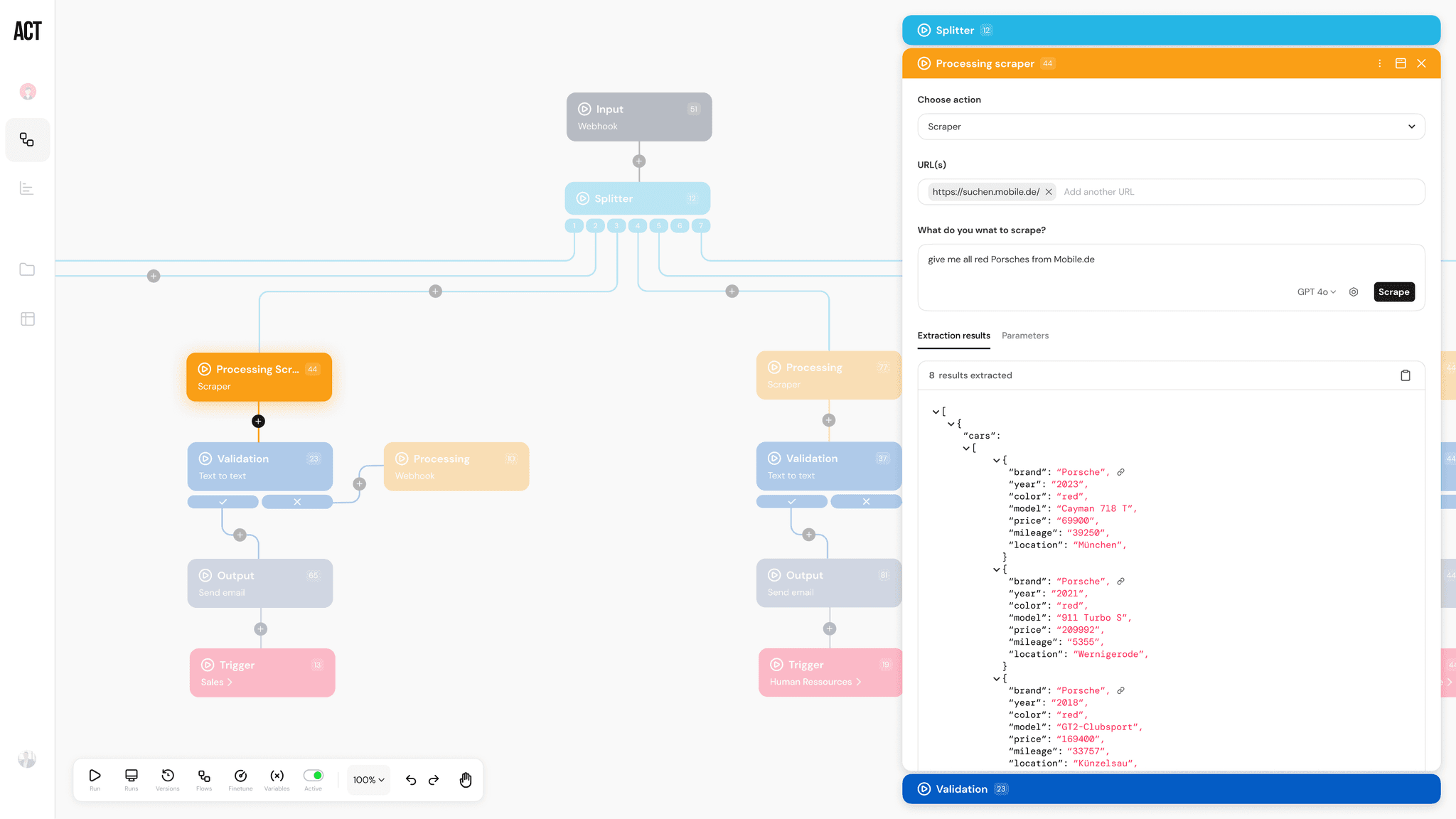
Task: Select the hand pan tool
Action: tap(466, 780)
